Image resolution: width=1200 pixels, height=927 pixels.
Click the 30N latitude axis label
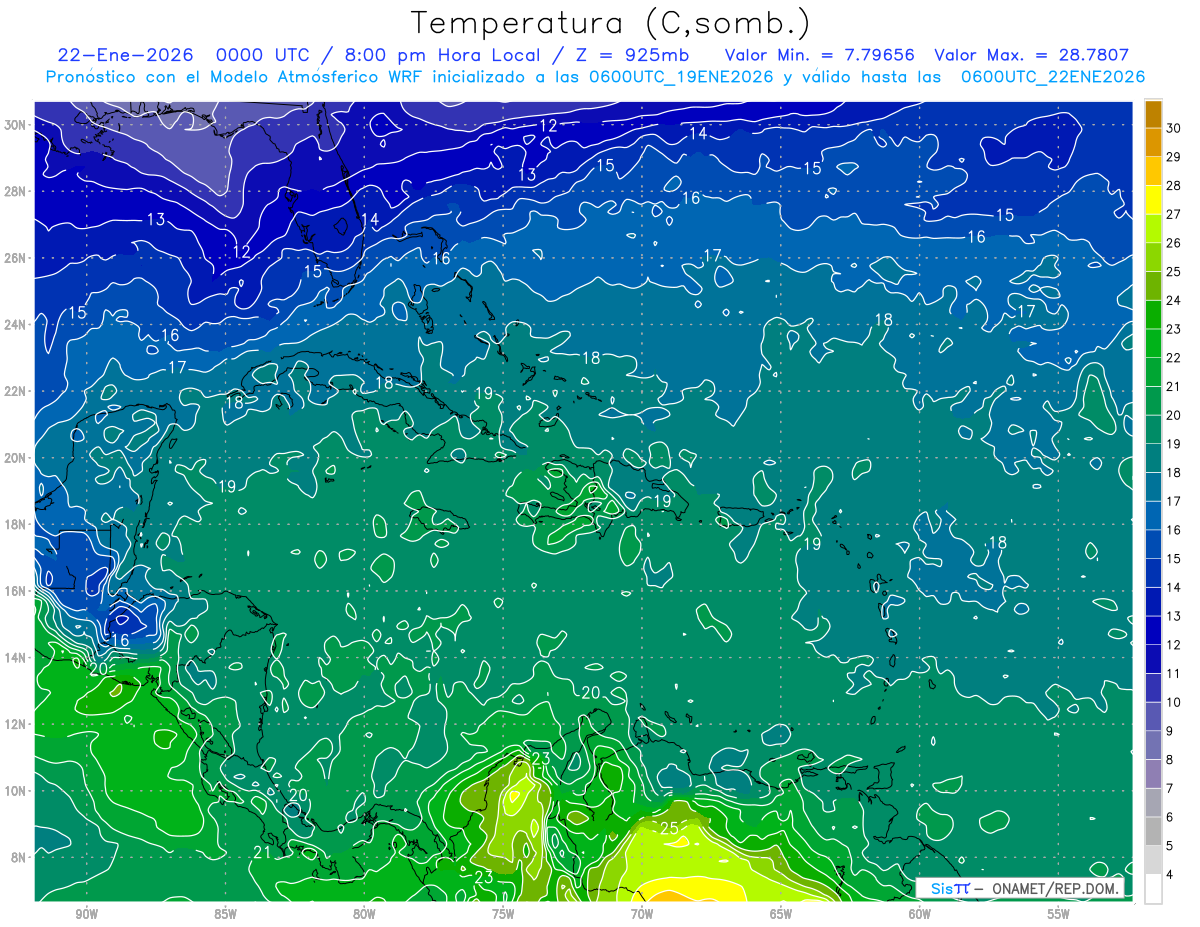tap(16, 125)
